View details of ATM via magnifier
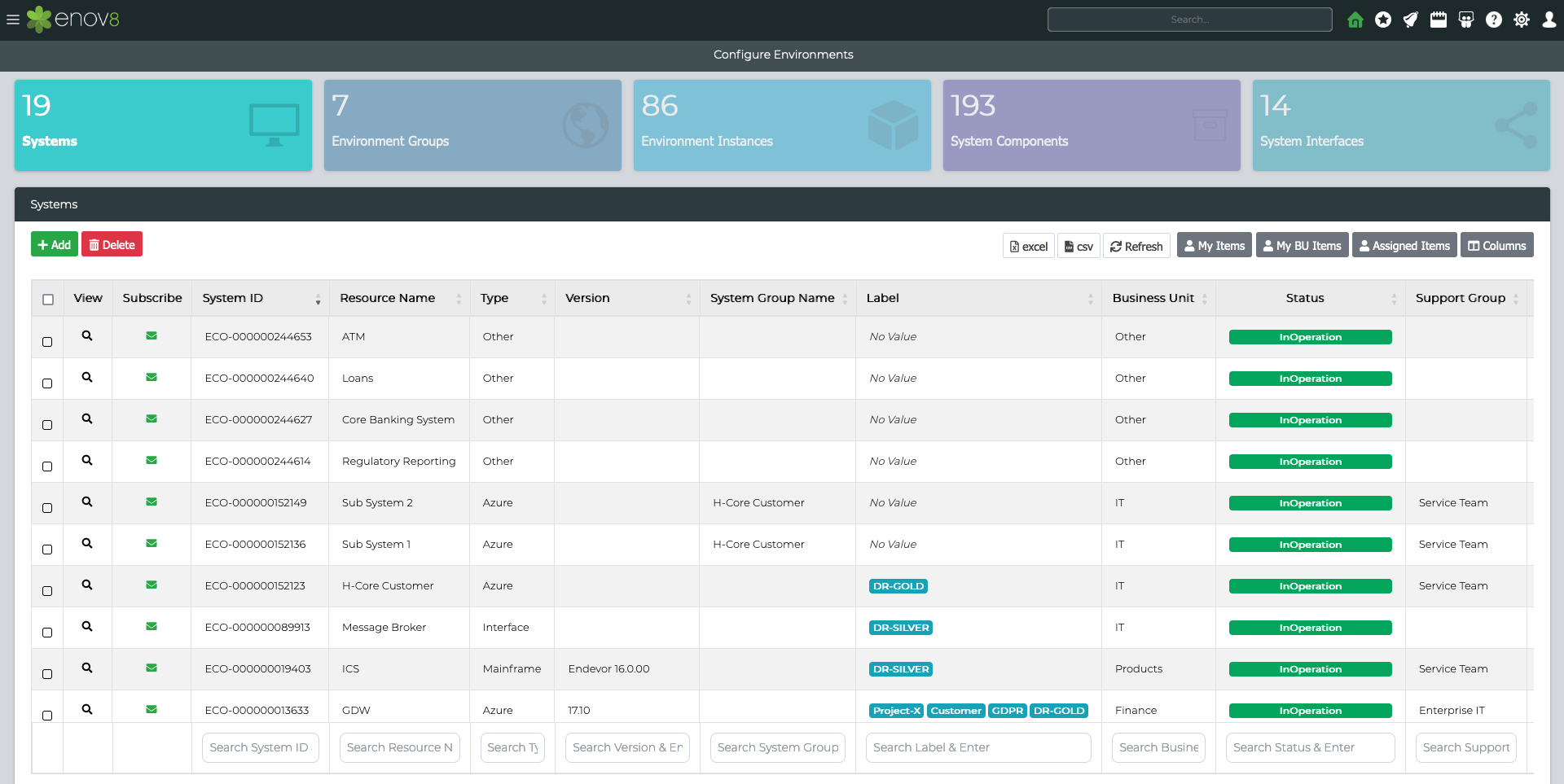The image size is (1564, 784). click(87, 335)
